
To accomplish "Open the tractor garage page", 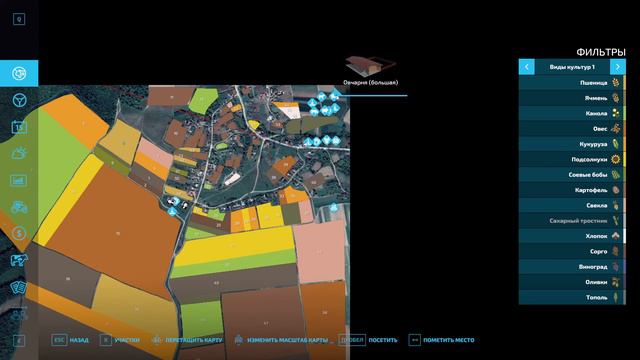I will coord(19,207).
